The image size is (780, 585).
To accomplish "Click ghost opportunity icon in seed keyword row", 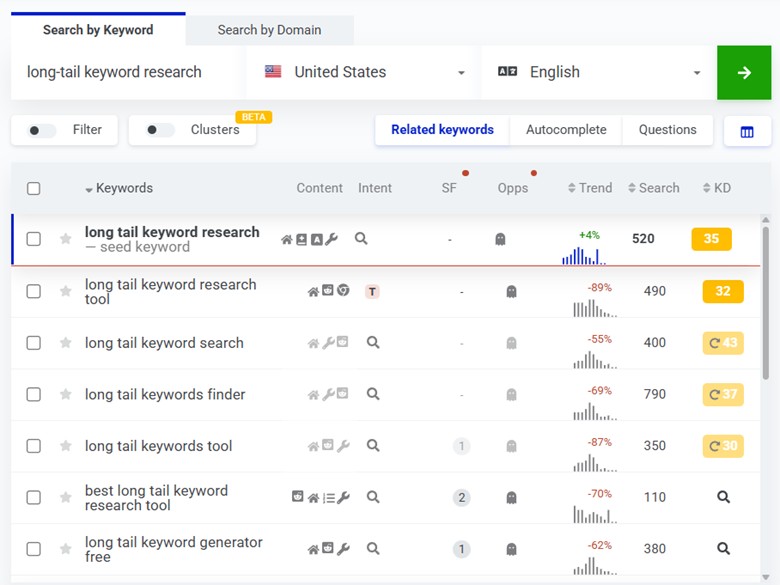I will point(500,240).
